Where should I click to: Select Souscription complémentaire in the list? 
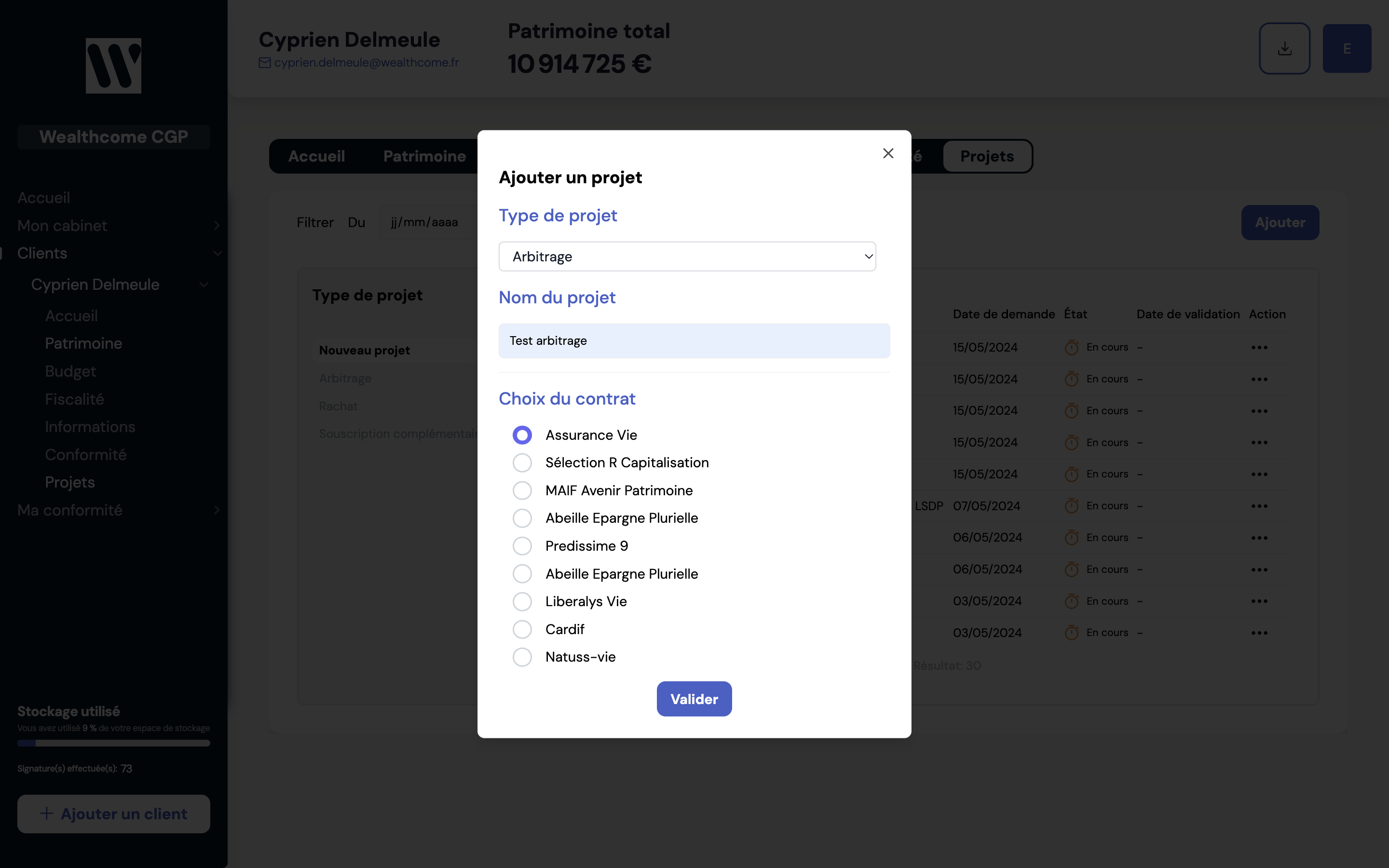tap(398, 434)
